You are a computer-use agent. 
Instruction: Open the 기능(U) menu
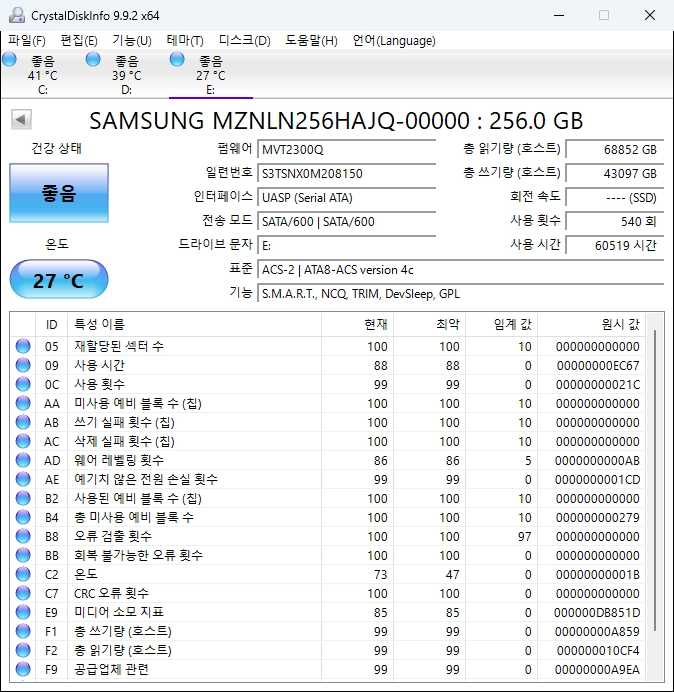pyautogui.click(x=132, y=41)
